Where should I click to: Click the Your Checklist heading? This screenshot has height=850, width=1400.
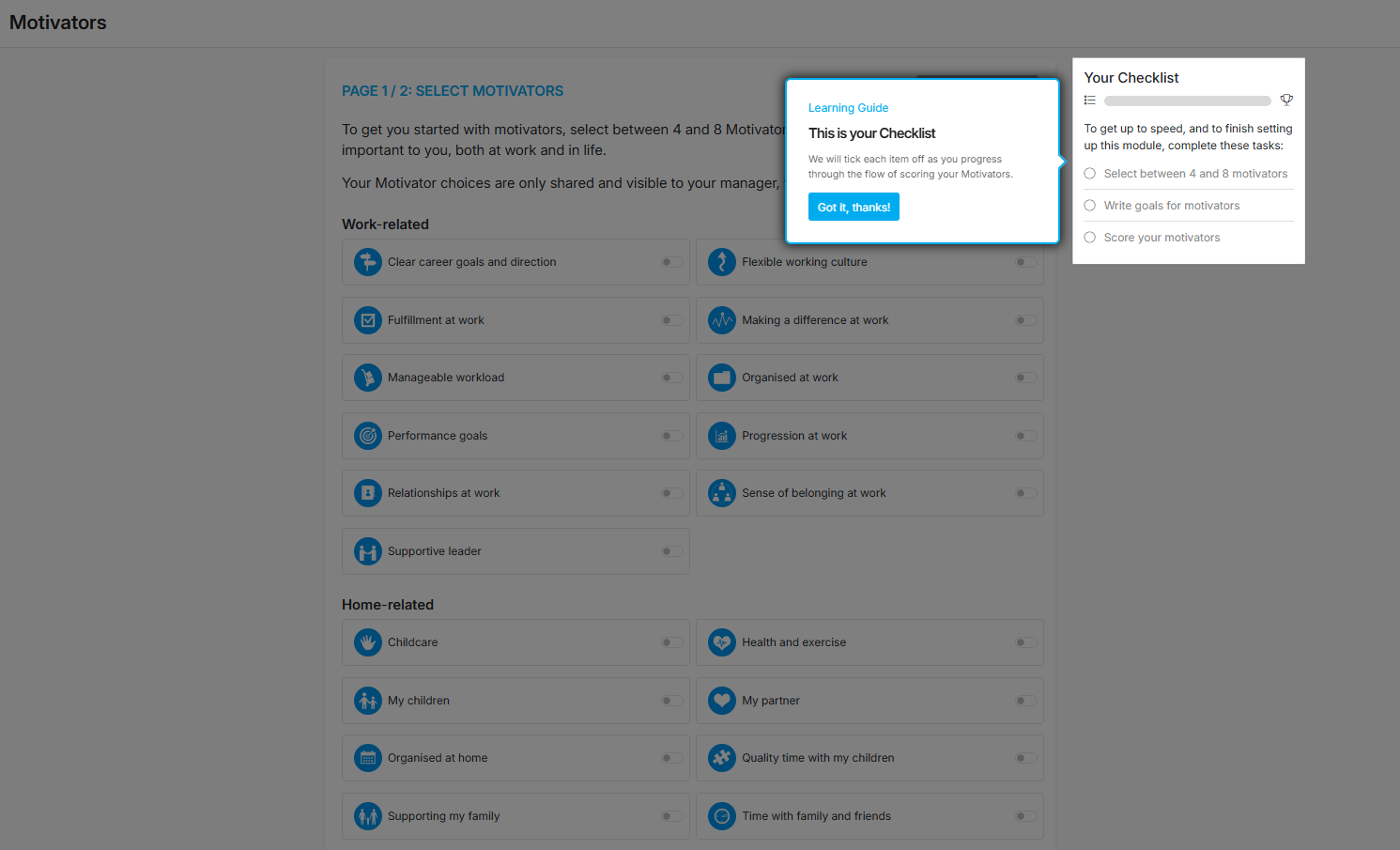[x=1131, y=78]
